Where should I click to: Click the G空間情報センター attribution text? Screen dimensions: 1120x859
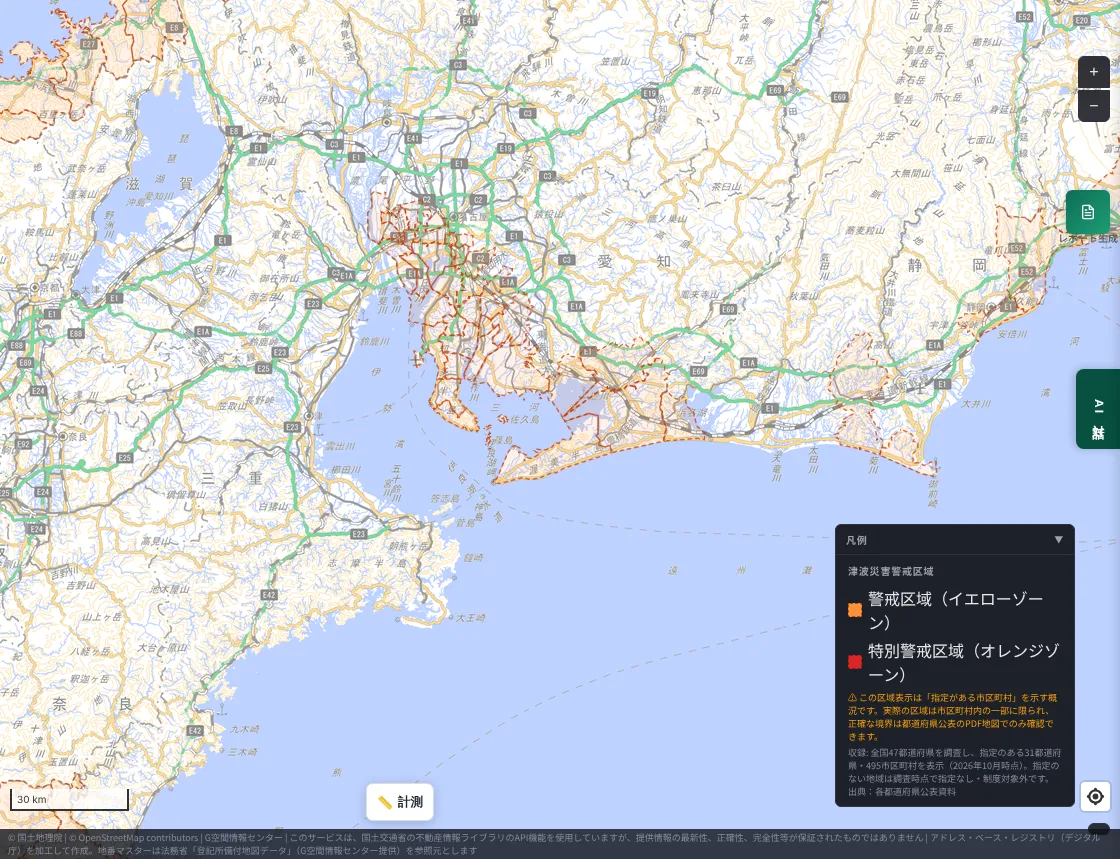click(243, 838)
